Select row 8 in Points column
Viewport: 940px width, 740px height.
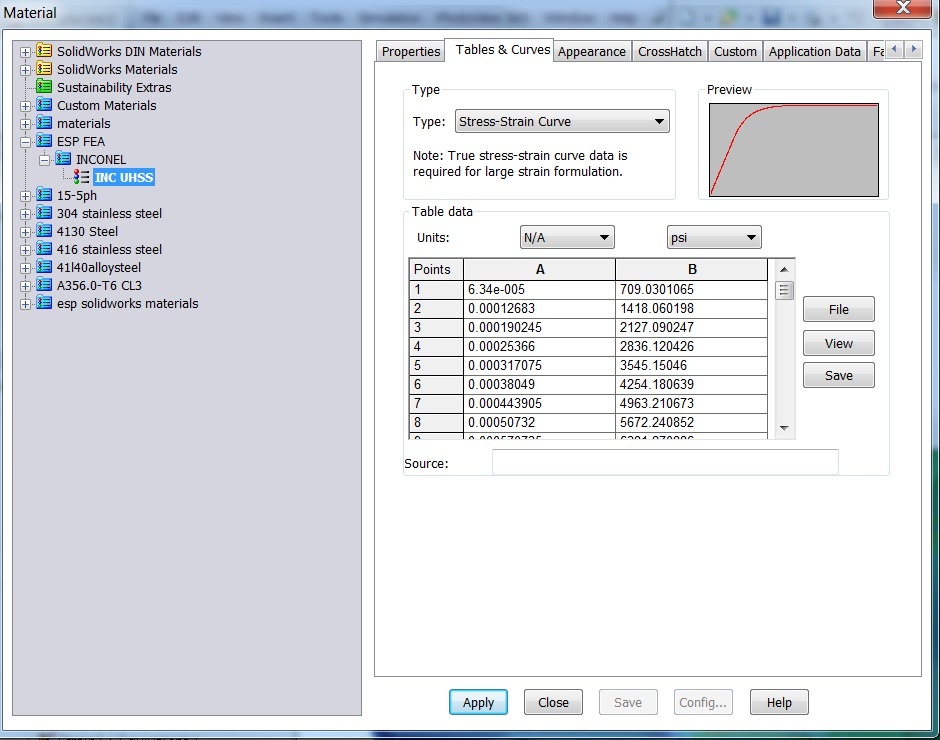click(x=436, y=422)
